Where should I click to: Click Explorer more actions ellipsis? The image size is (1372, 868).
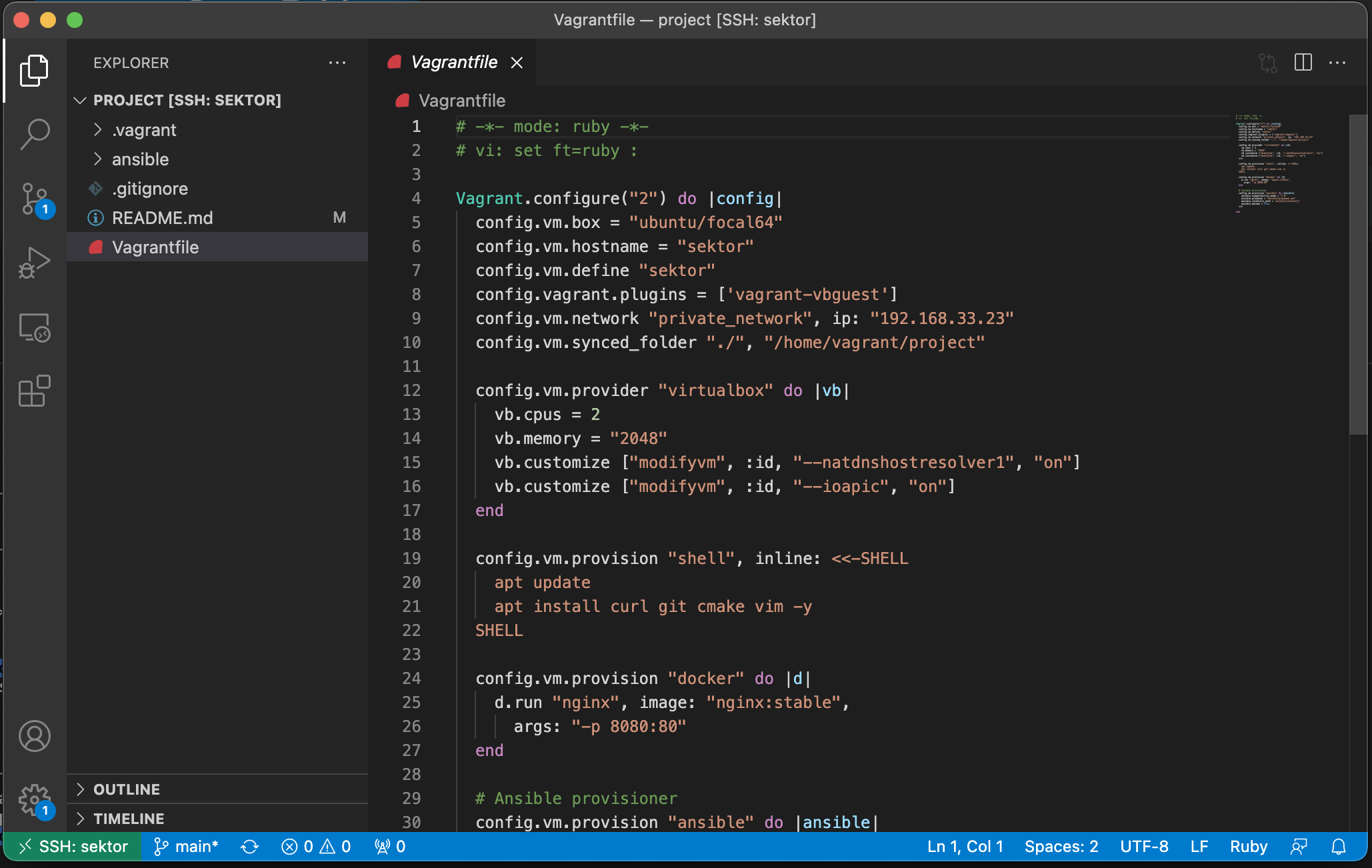tap(337, 63)
